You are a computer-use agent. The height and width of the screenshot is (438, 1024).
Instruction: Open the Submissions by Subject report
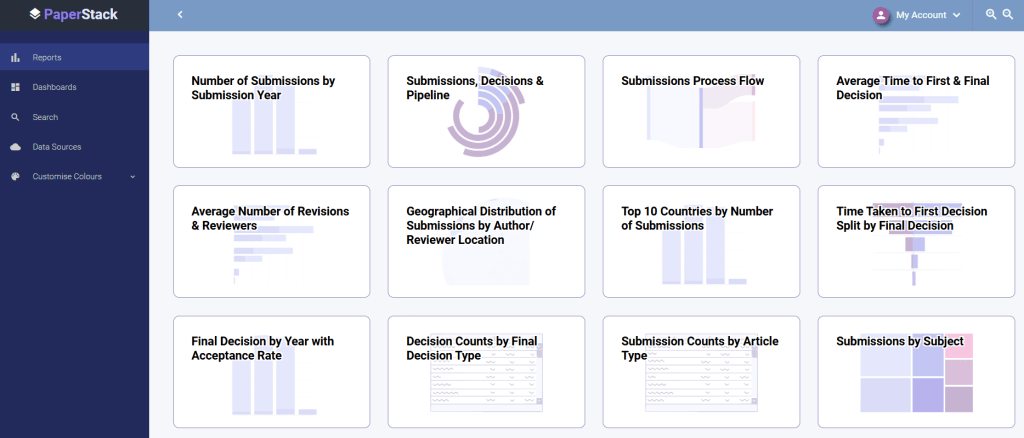tap(916, 371)
